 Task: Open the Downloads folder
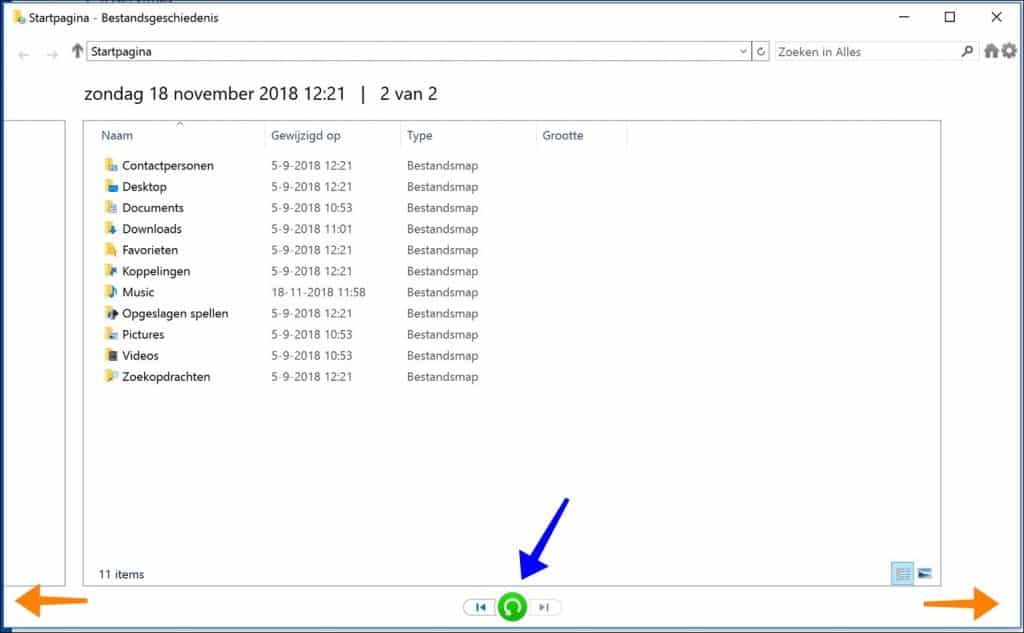(x=152, y=228)
